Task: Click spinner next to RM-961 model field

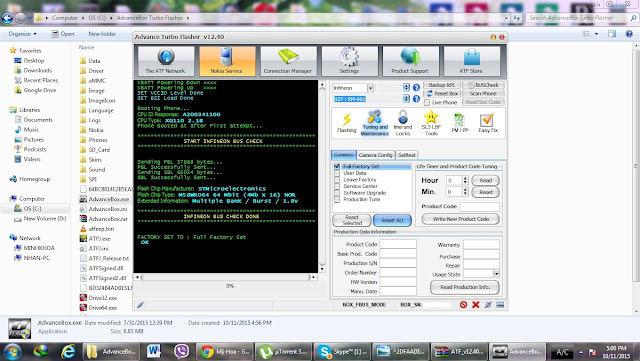Action: pos(407,99)
